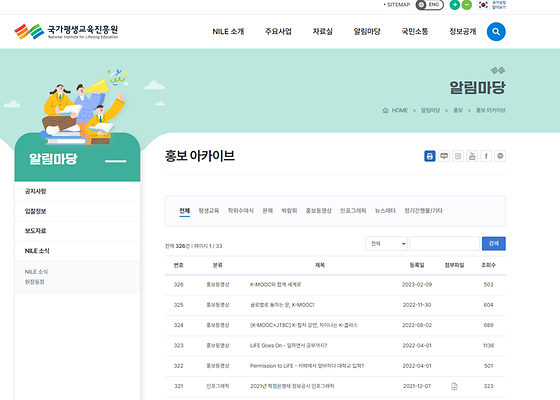Open the Facebook icon link
560x400 pixels.
pos(486,156)
